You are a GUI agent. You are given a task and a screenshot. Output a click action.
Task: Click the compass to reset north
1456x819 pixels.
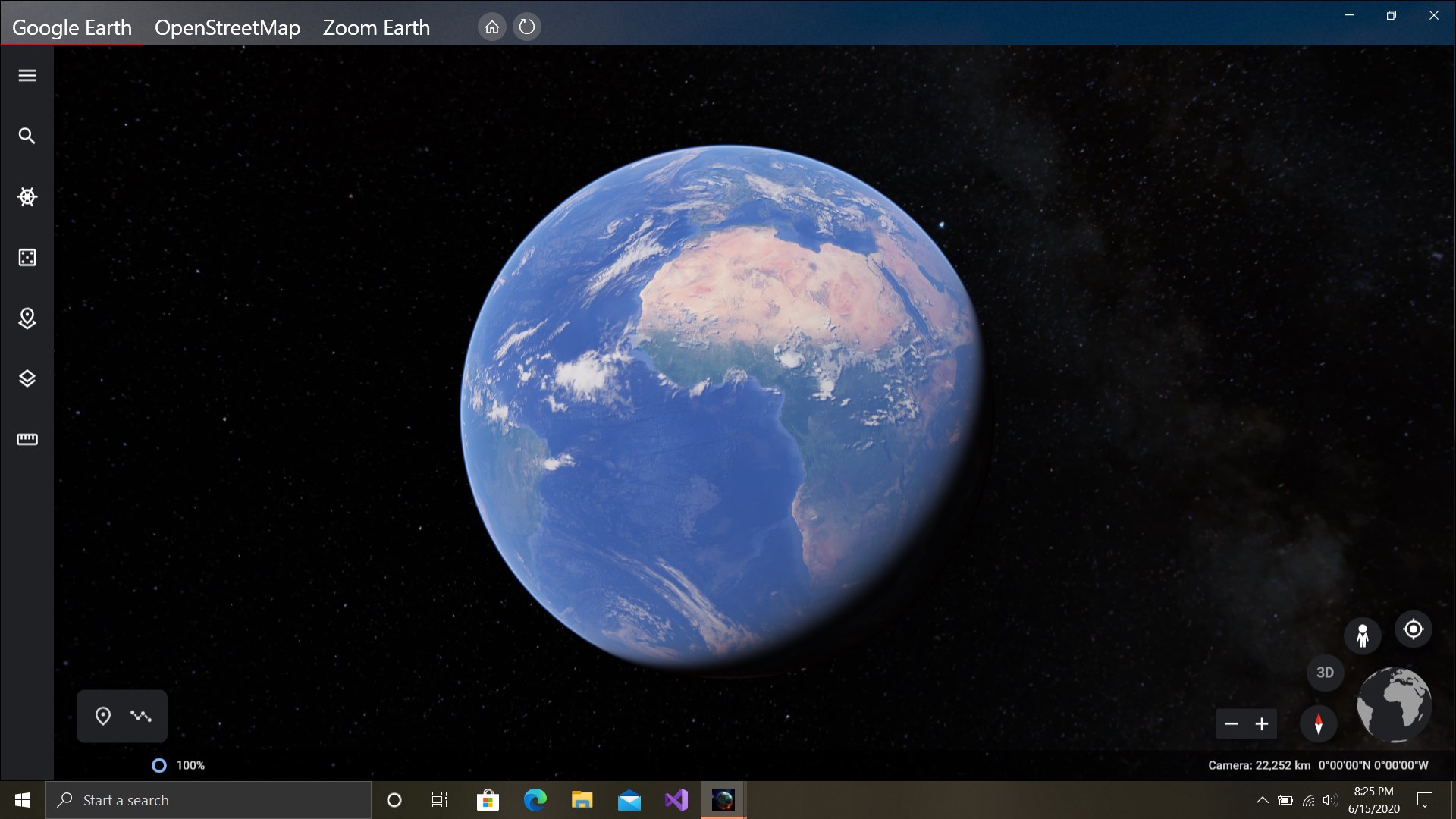pyautogui.click(x=1318, y=724)
